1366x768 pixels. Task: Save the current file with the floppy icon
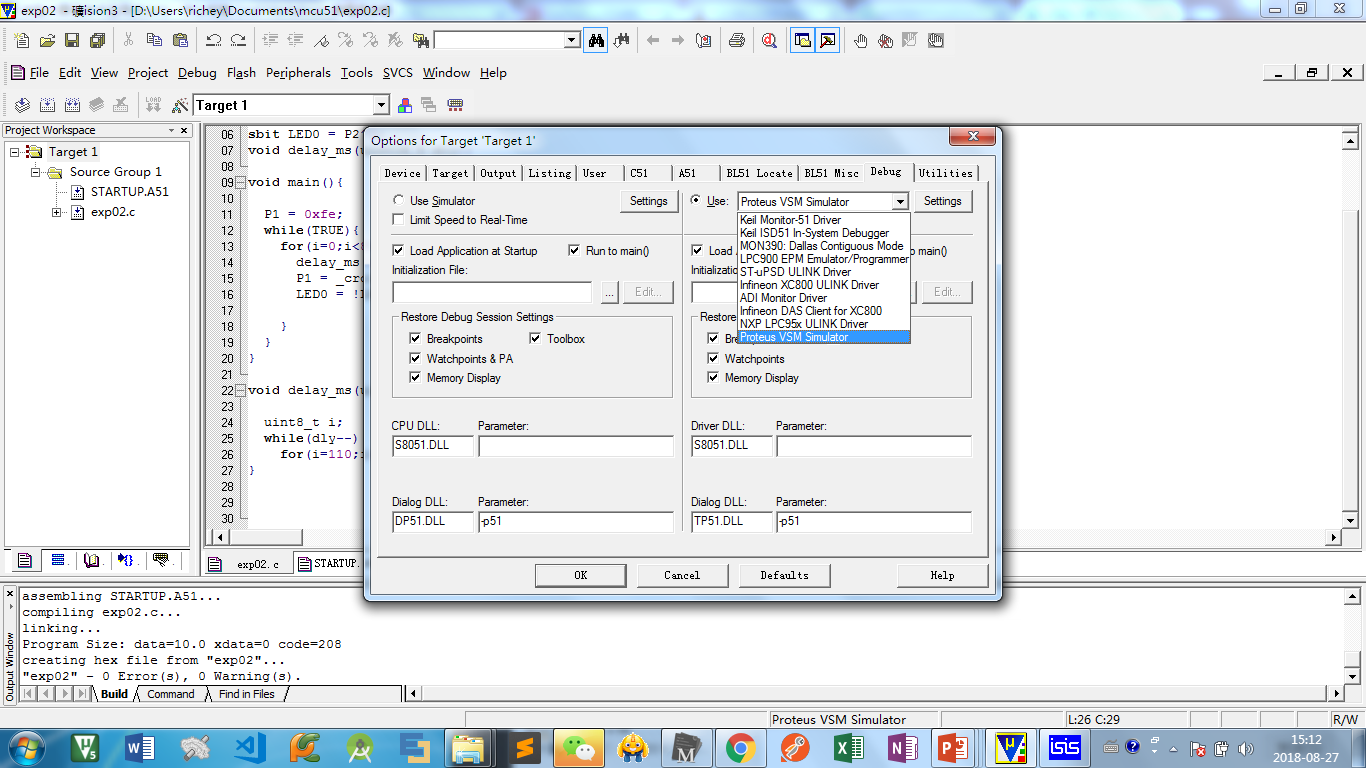(72, 41)
